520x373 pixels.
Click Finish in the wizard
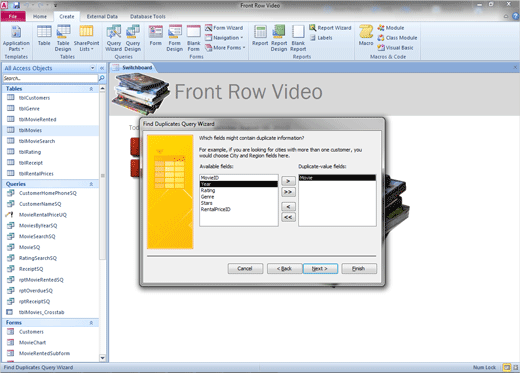point(359,269)
